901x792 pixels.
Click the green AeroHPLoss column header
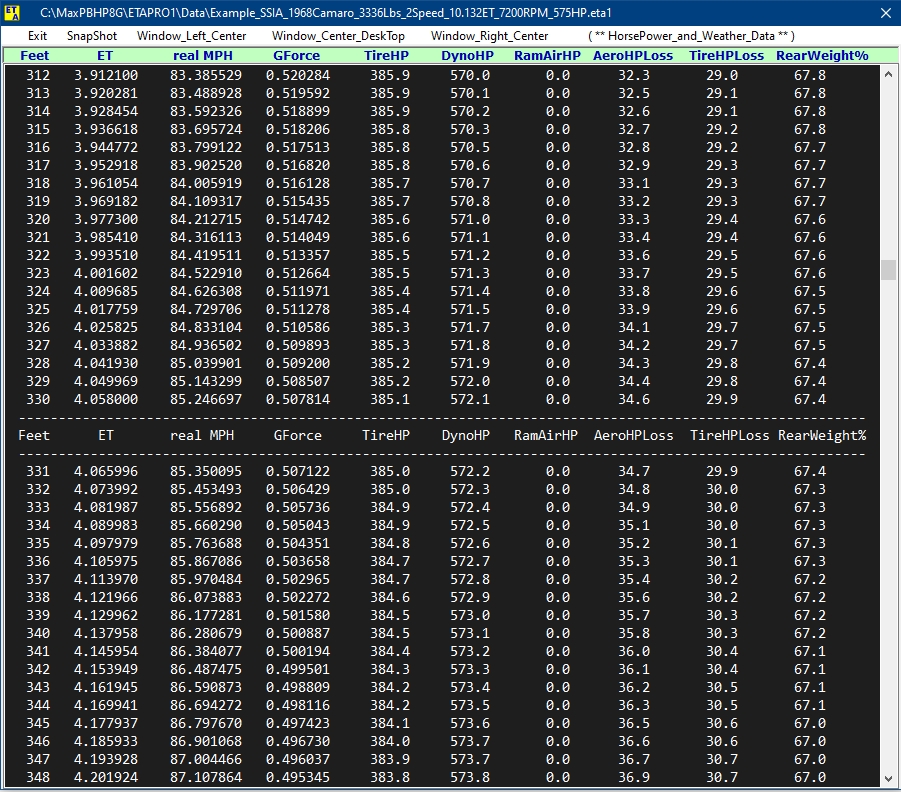(633, 56)
